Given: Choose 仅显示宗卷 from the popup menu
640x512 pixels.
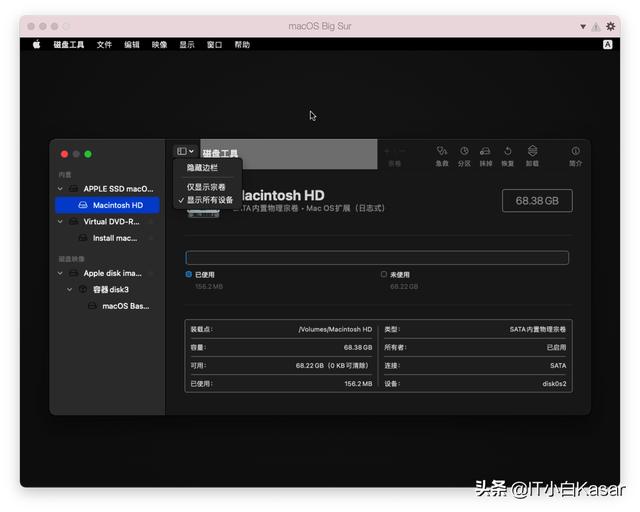Looking at the screenshot, I should coord(206,187).
